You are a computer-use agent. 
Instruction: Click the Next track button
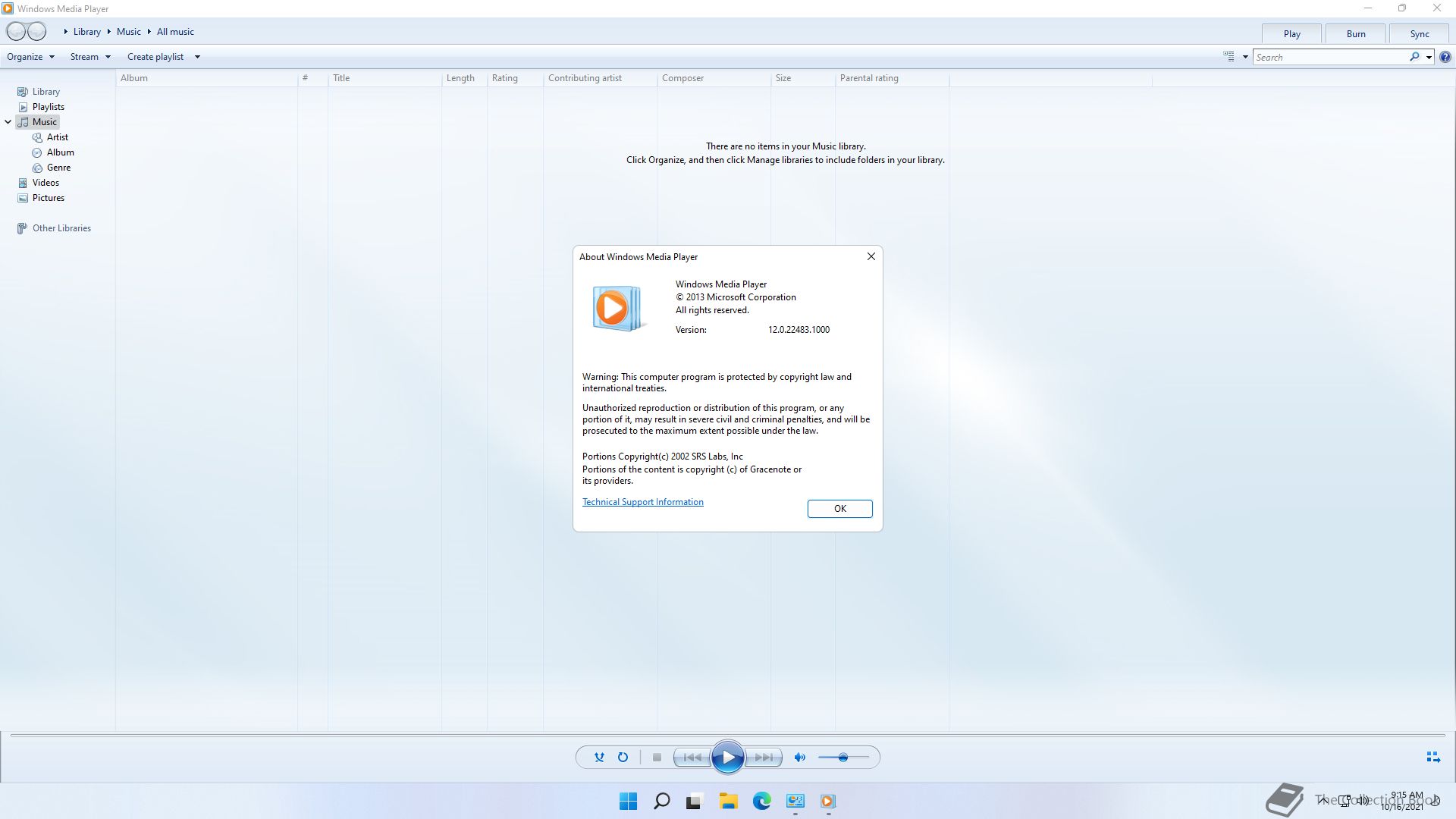point(764,758)
